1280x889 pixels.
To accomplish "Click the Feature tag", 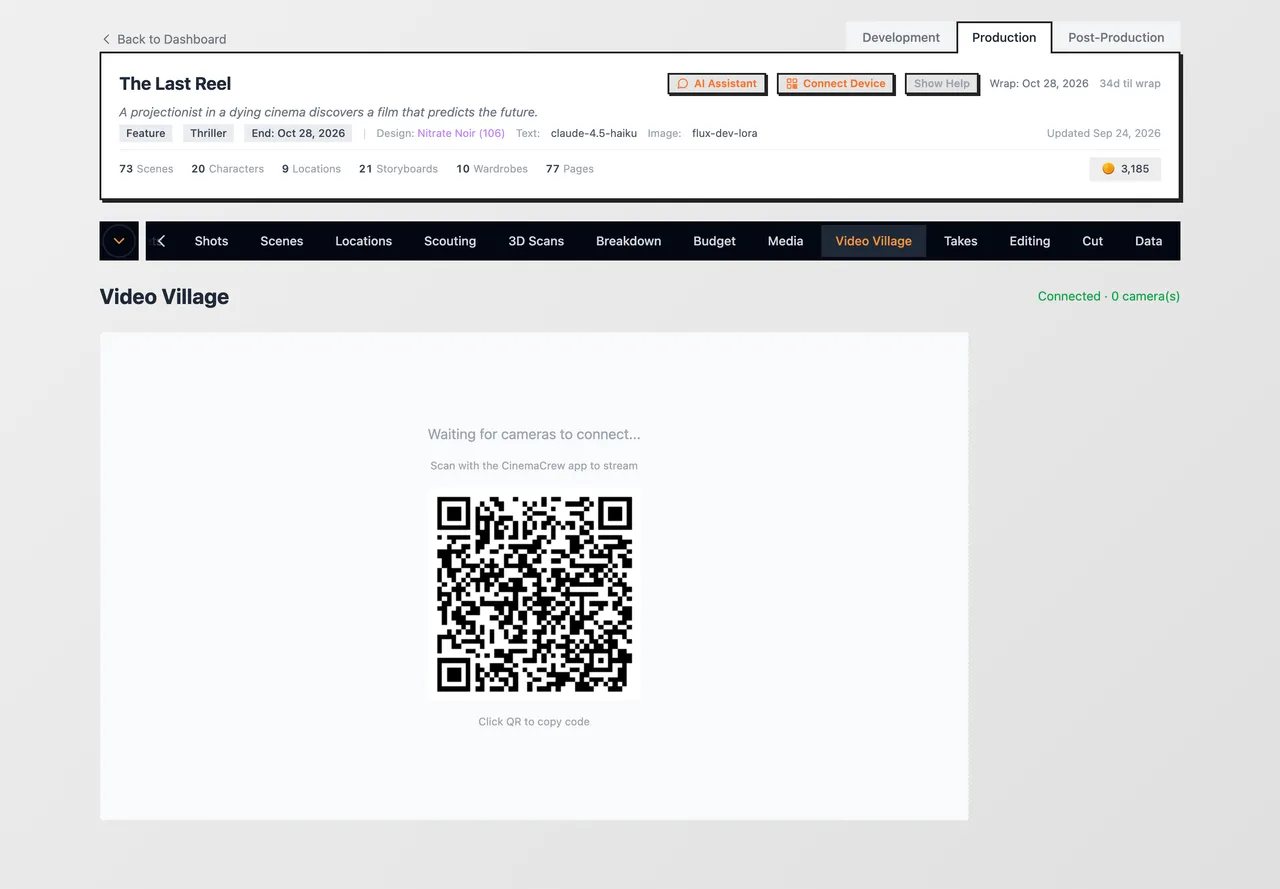I will (x=146, y=133).
